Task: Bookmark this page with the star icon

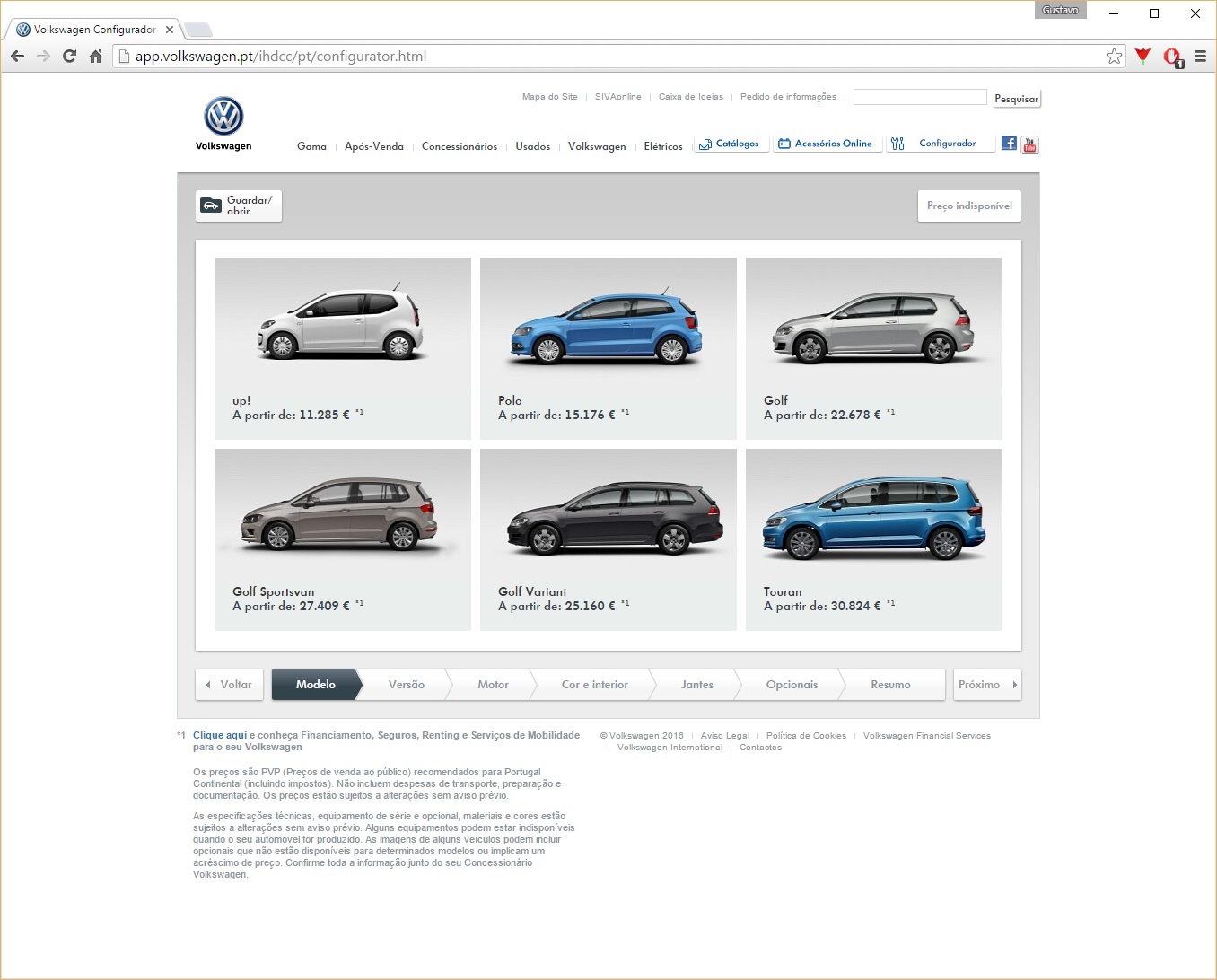Action: point(1114,57)
